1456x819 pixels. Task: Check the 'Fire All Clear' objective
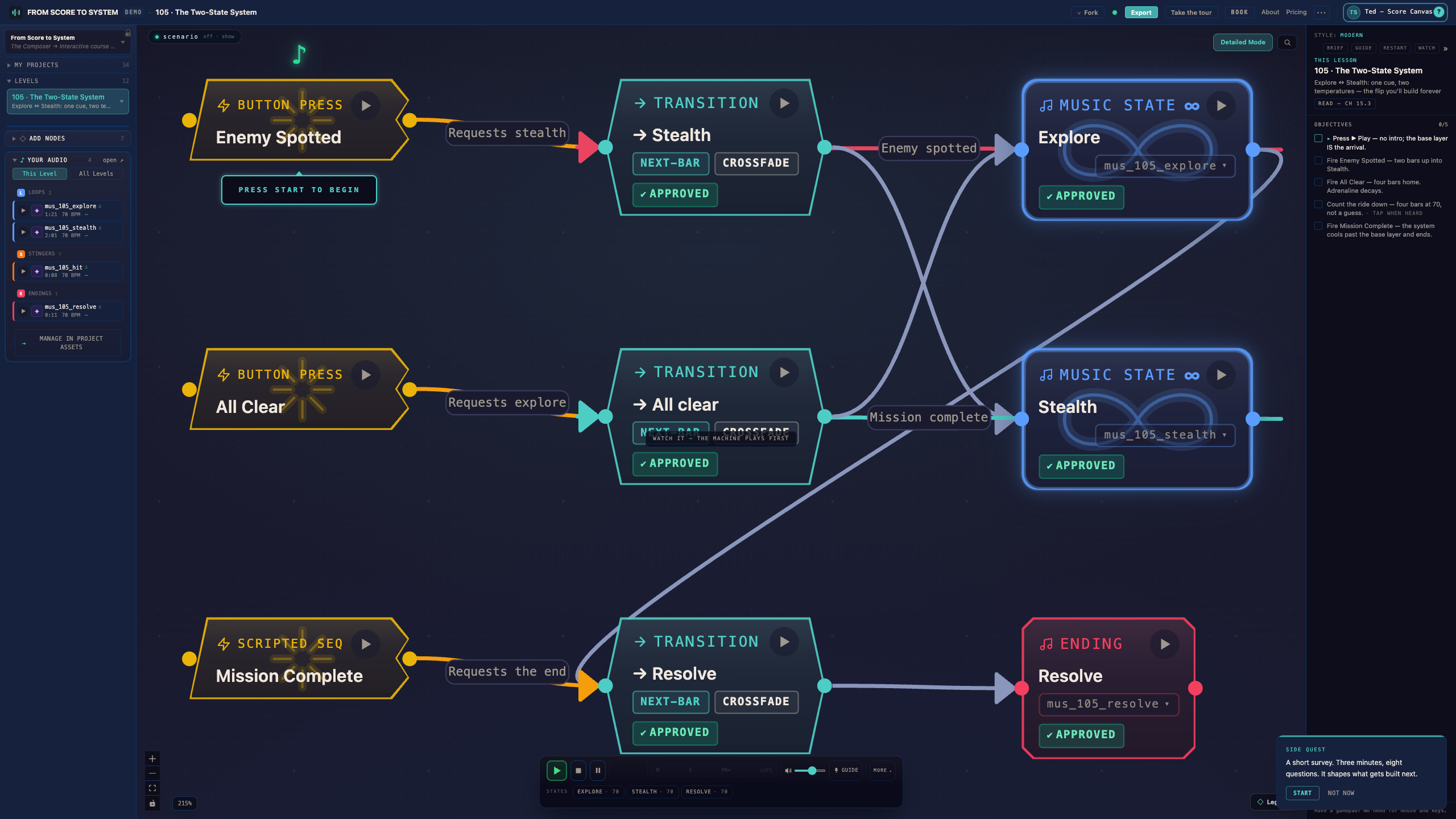click(1318, 183)
